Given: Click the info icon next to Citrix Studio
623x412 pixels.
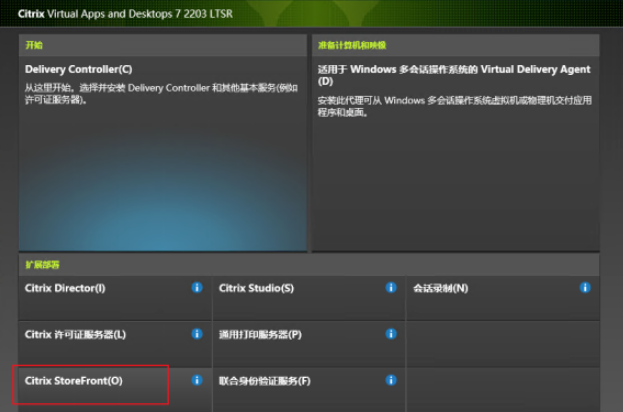Looking at the screenshot, I should tap(391, 288).
